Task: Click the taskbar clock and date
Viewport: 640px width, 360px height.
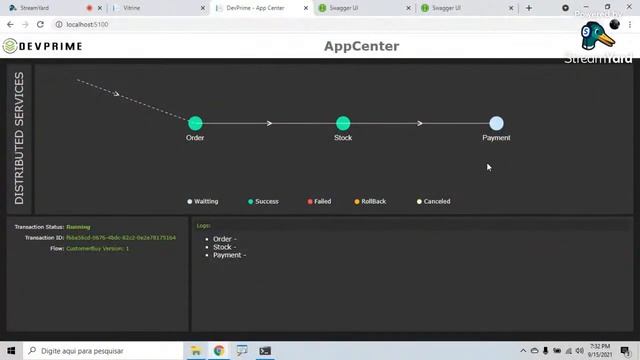Action: pyautogui.click(x=600, y=351)
